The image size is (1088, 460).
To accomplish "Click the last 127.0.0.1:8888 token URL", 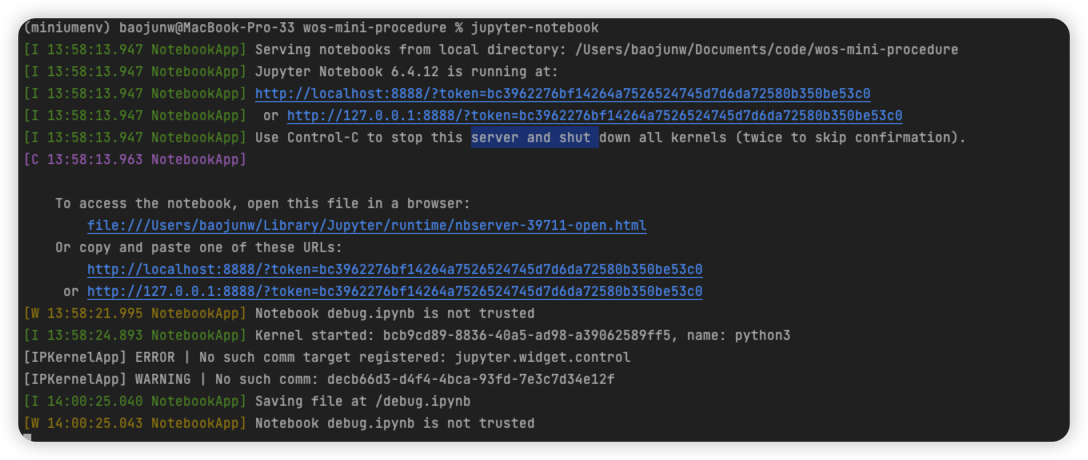I will tap(395, 291).
